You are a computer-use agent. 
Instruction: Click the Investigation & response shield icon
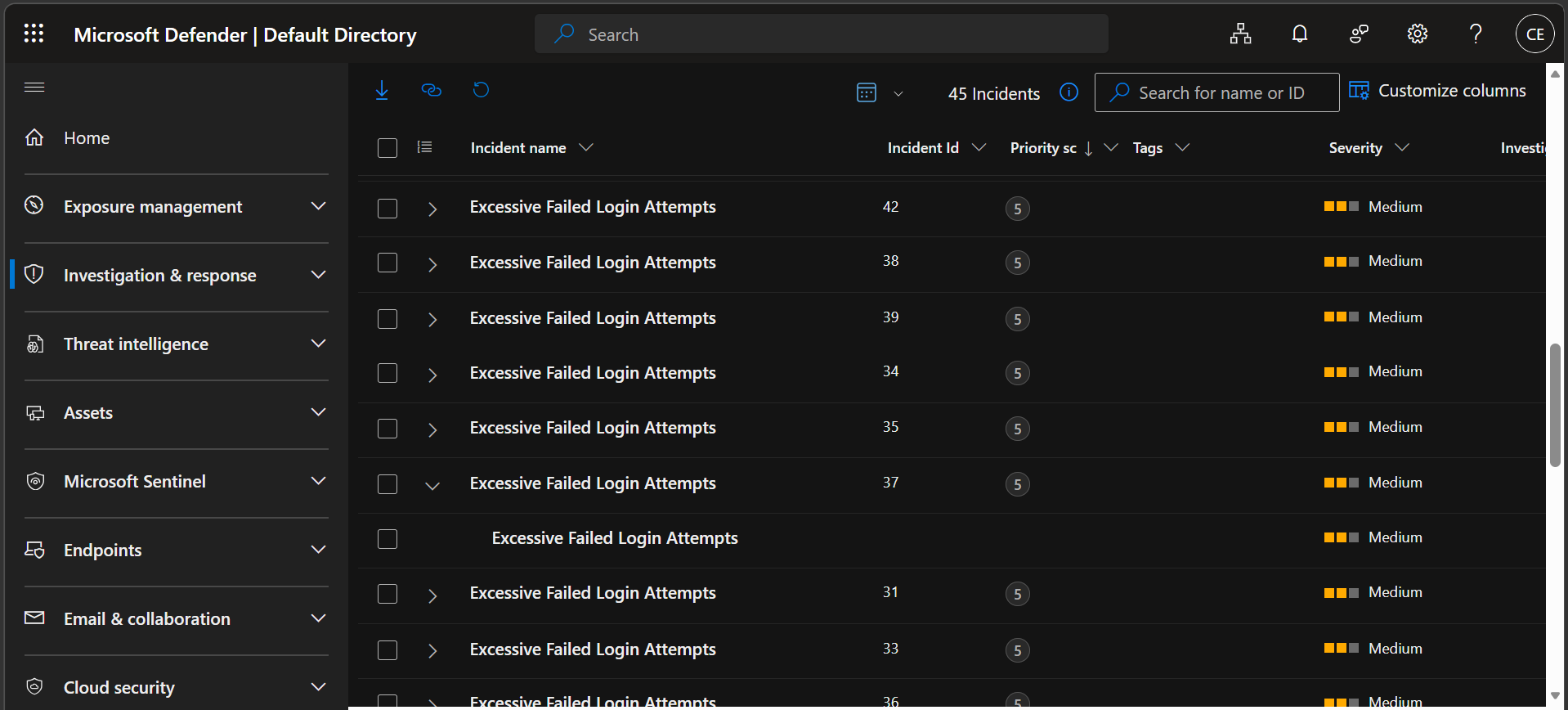tap(34, 274)
